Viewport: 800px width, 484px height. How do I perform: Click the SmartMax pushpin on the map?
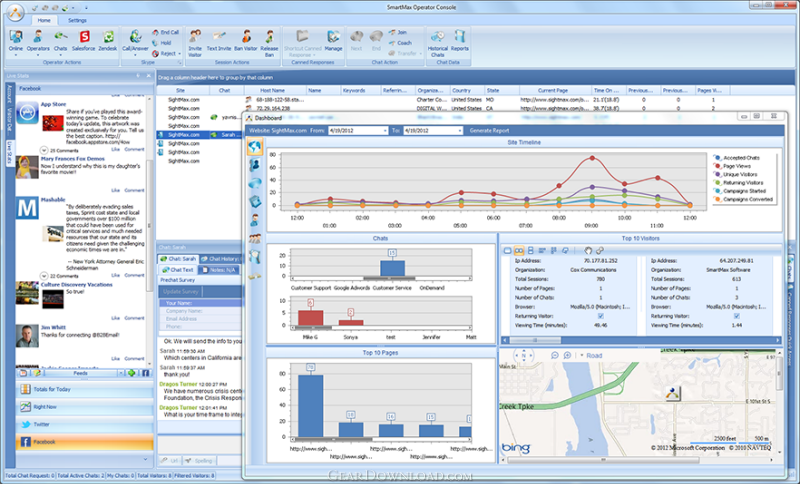pyautogui.click(x=672, y=393)
